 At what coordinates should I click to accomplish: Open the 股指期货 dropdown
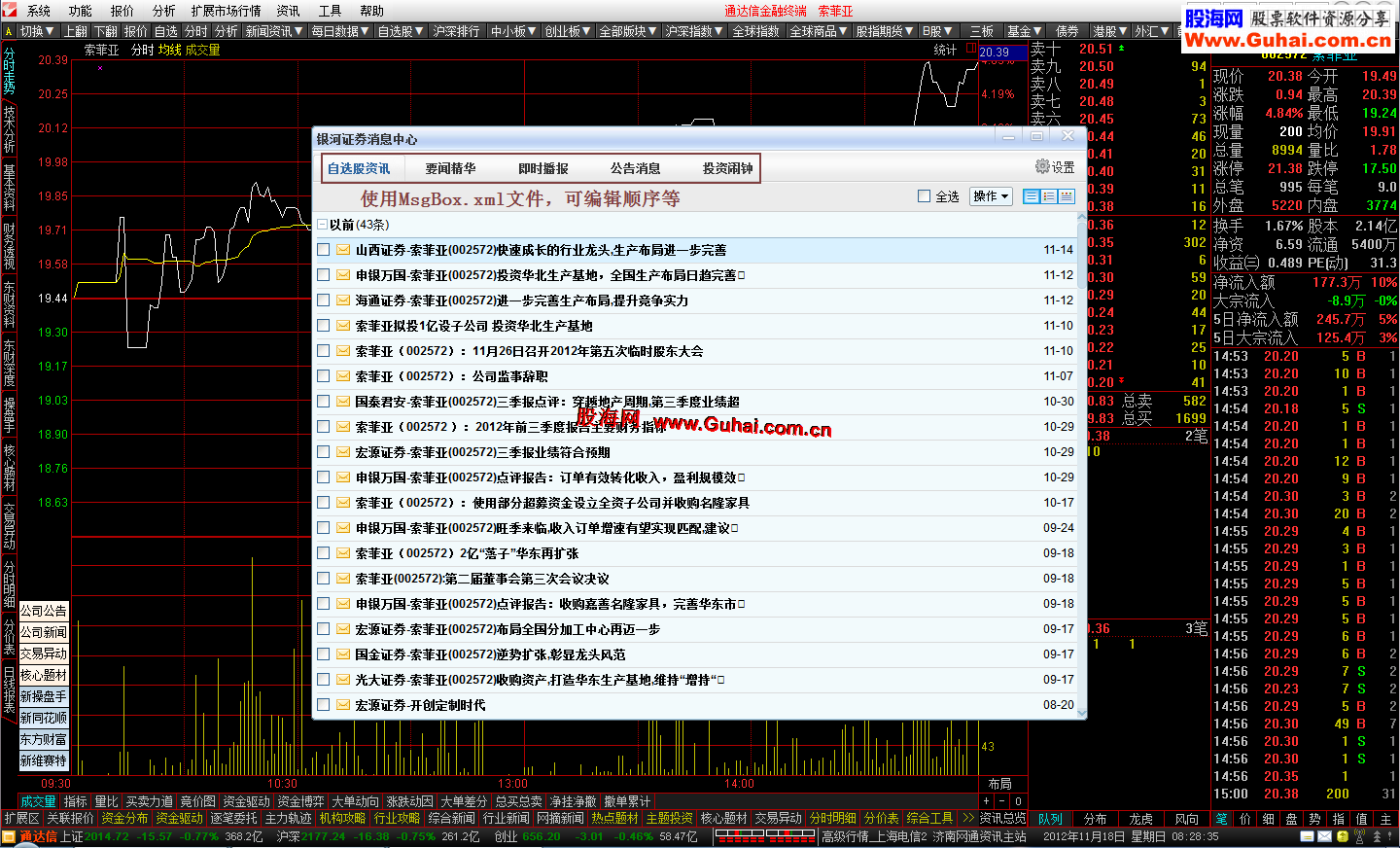[x=885, y=31]
